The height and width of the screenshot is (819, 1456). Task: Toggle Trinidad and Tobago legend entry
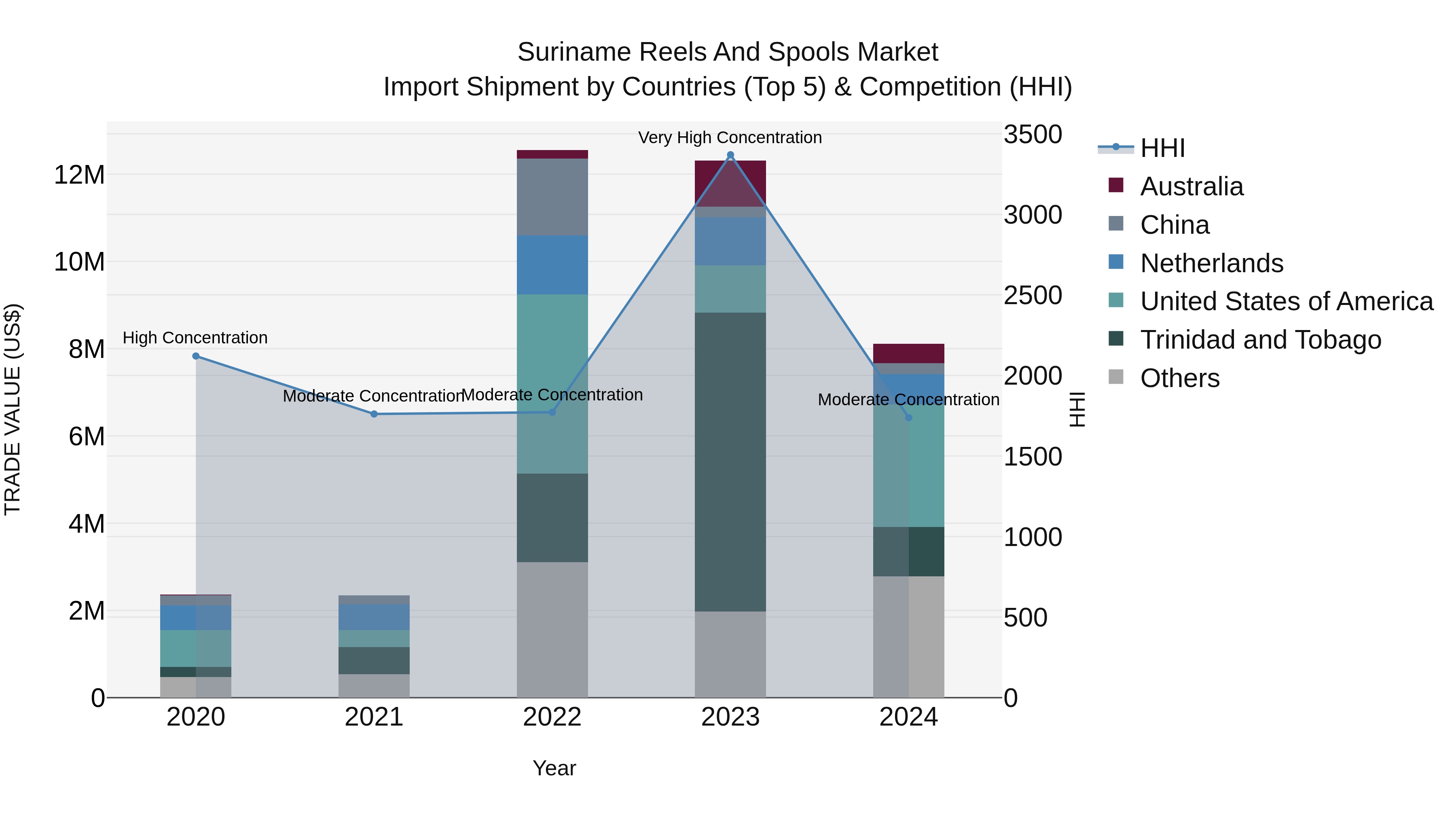pos(1244,339)
